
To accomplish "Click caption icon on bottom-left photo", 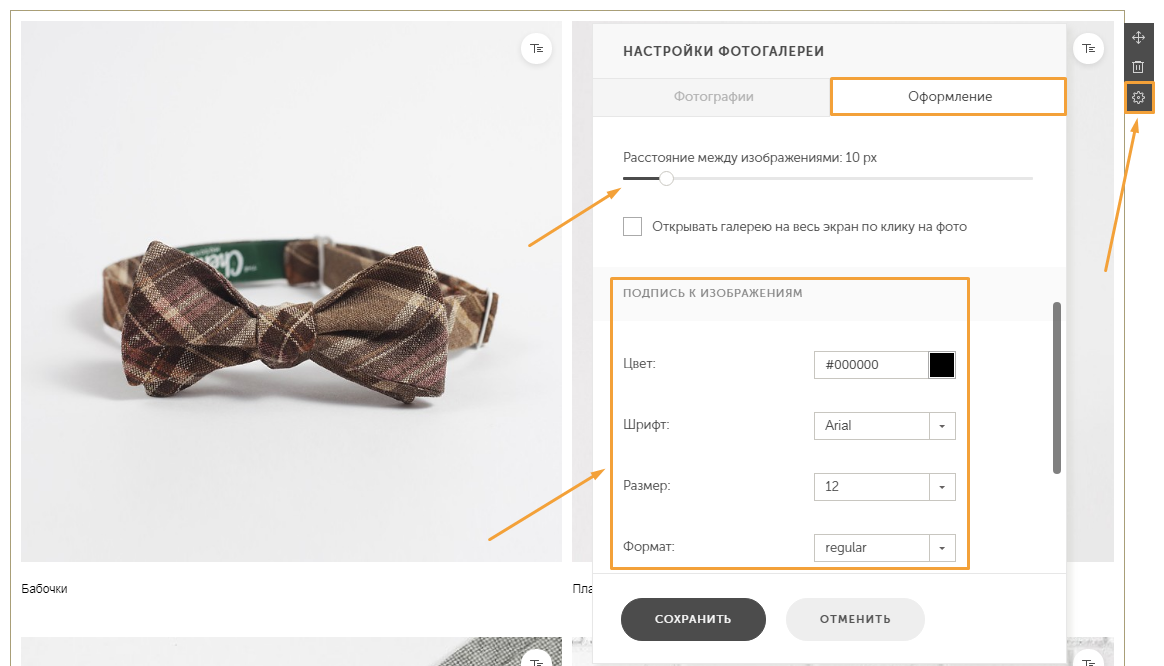I will (536, 659).
